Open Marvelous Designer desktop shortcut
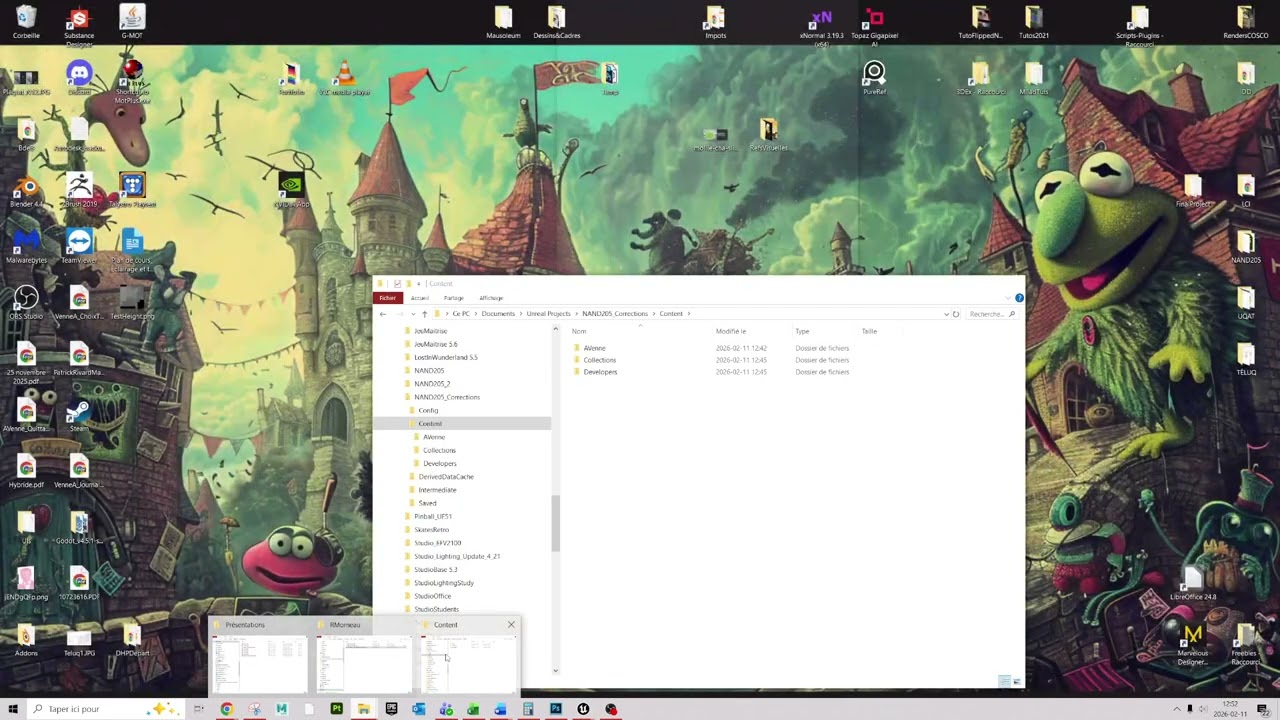The image size is (1280, 720). 1192,644
